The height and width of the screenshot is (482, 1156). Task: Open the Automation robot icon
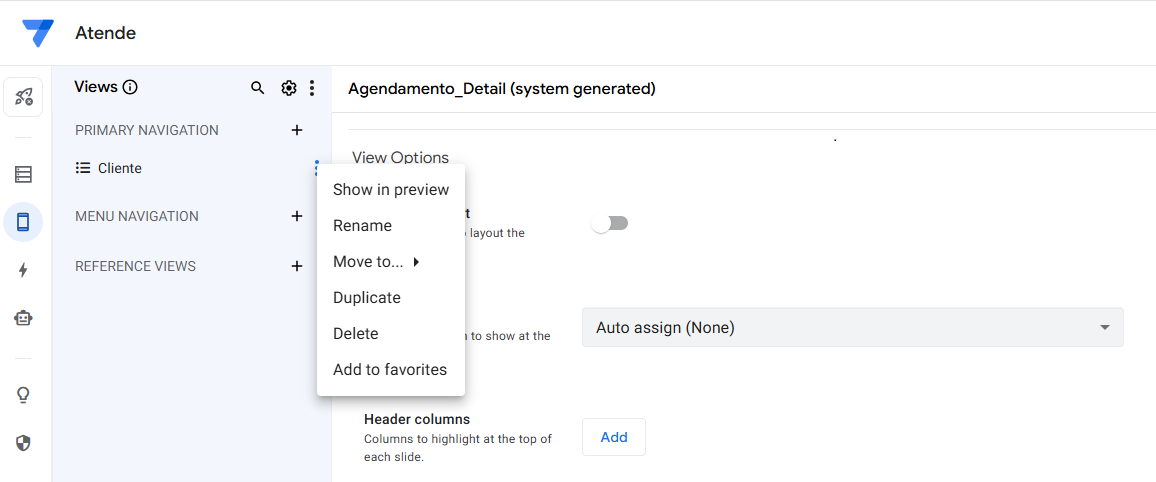[x=23, y=318]
